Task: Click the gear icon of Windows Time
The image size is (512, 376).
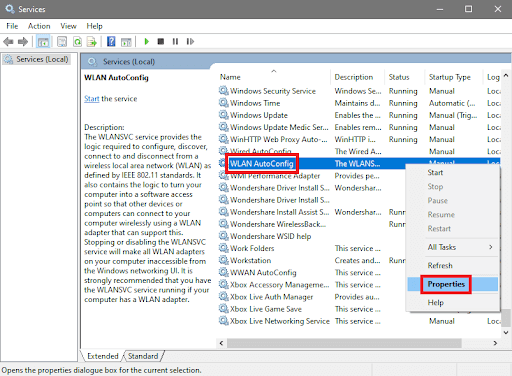Action: click(223, 103)
